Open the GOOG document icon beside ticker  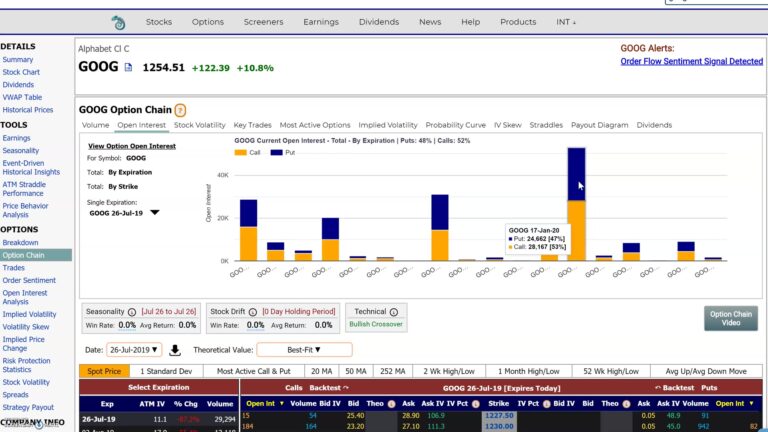128,67
